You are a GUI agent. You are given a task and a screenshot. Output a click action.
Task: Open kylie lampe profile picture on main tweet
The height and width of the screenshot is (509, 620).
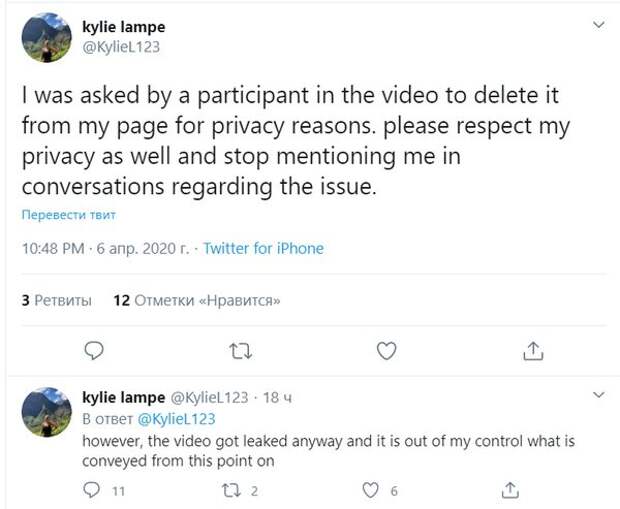[47, 38]
